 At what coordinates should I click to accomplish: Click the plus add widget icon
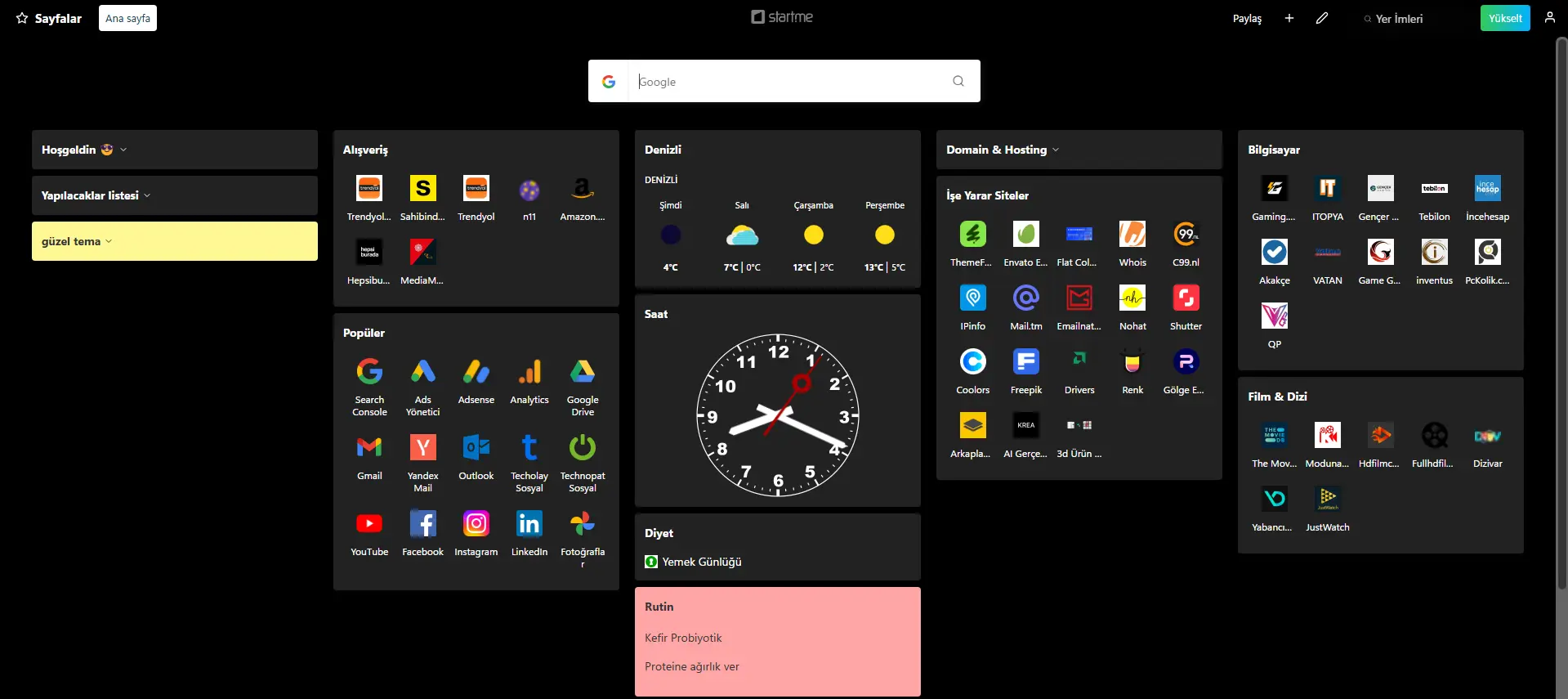1289,18
